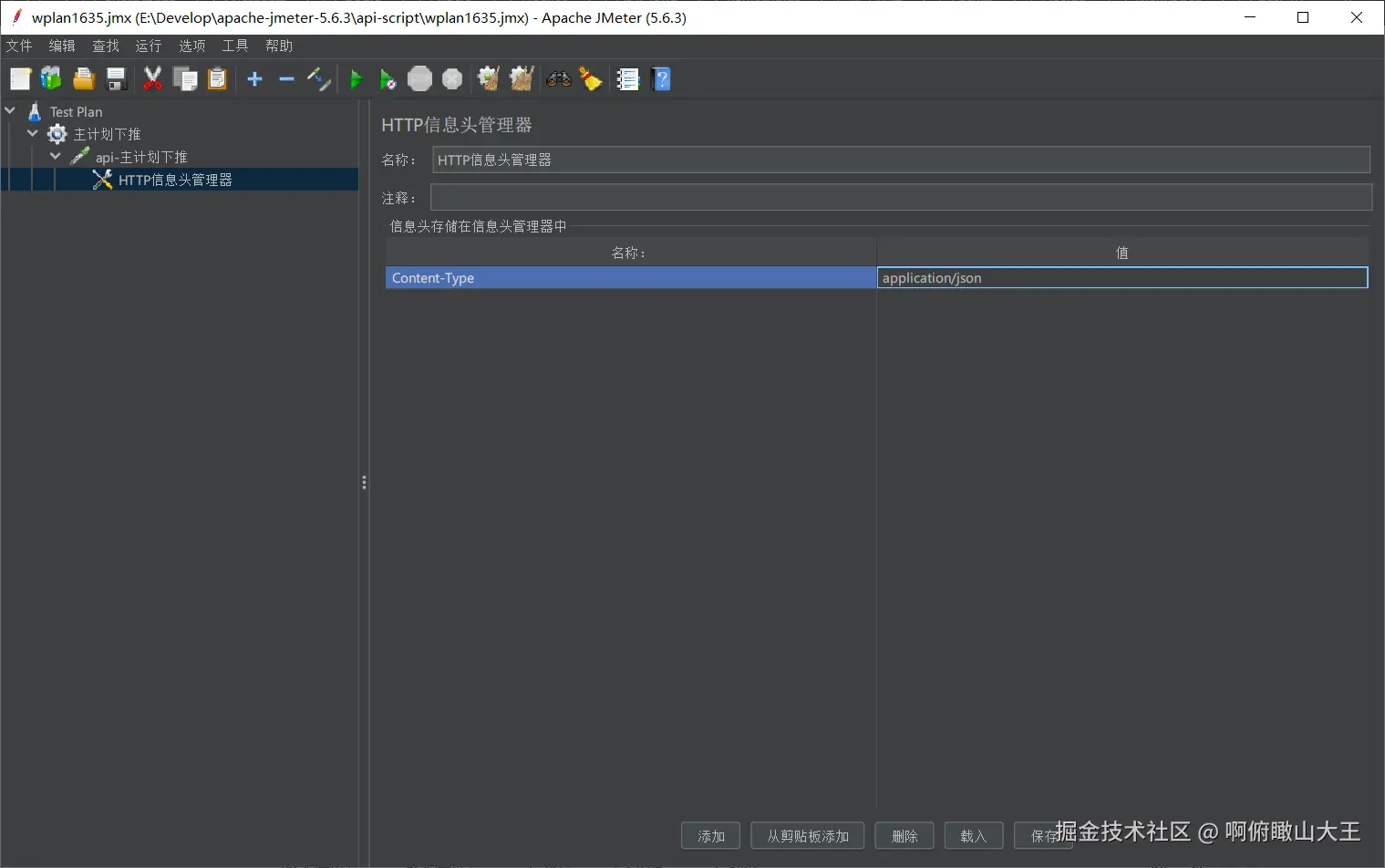Screen dimensions: 1385x868
Task: Click the 名称 input field
Action: (901, 160)
